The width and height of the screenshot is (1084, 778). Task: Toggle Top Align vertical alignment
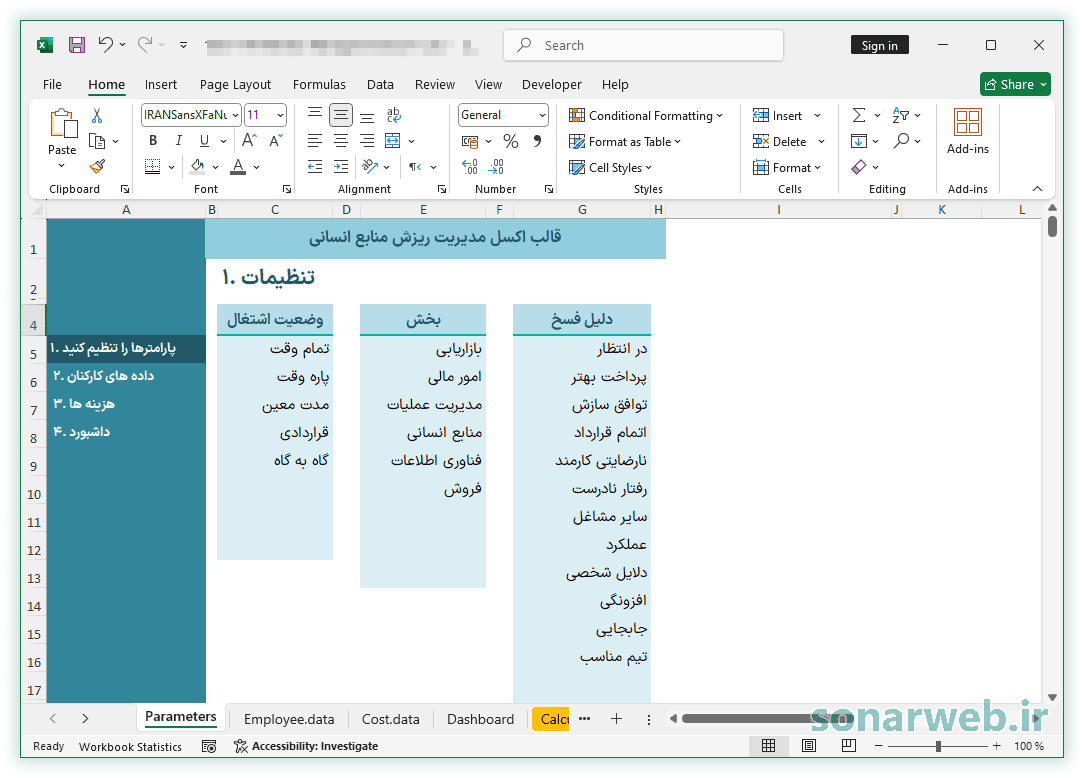315,115
